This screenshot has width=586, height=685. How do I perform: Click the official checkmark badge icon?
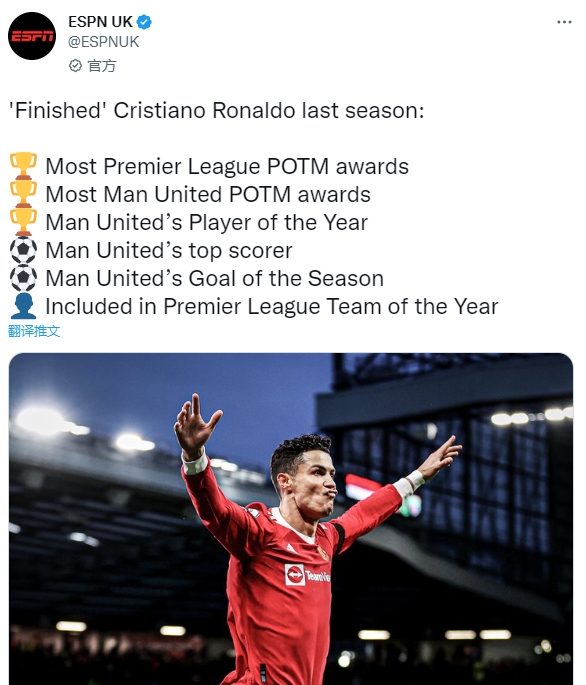coord(75,66)
